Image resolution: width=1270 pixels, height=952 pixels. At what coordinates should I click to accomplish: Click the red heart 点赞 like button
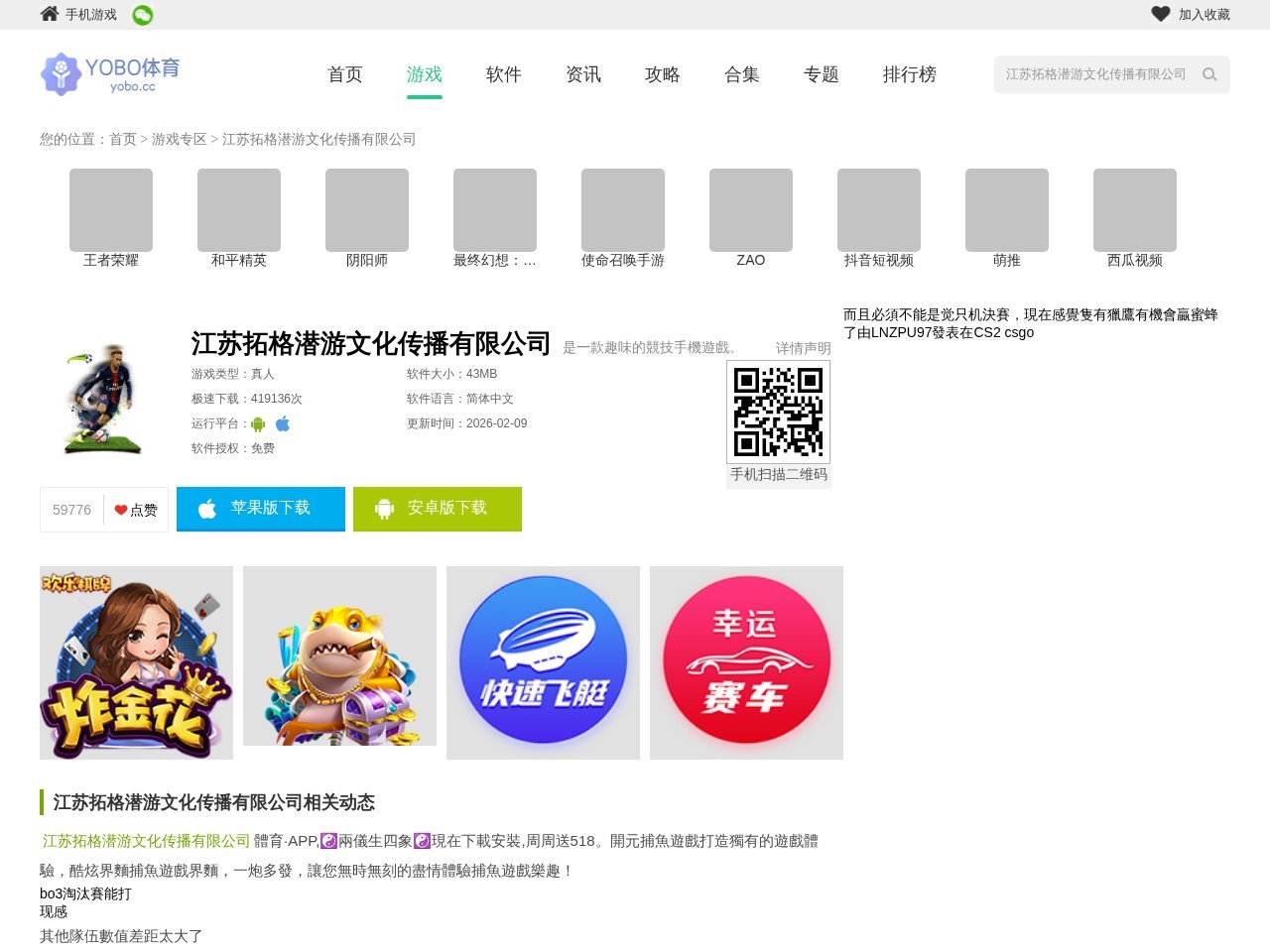click(x=136, y=510)
